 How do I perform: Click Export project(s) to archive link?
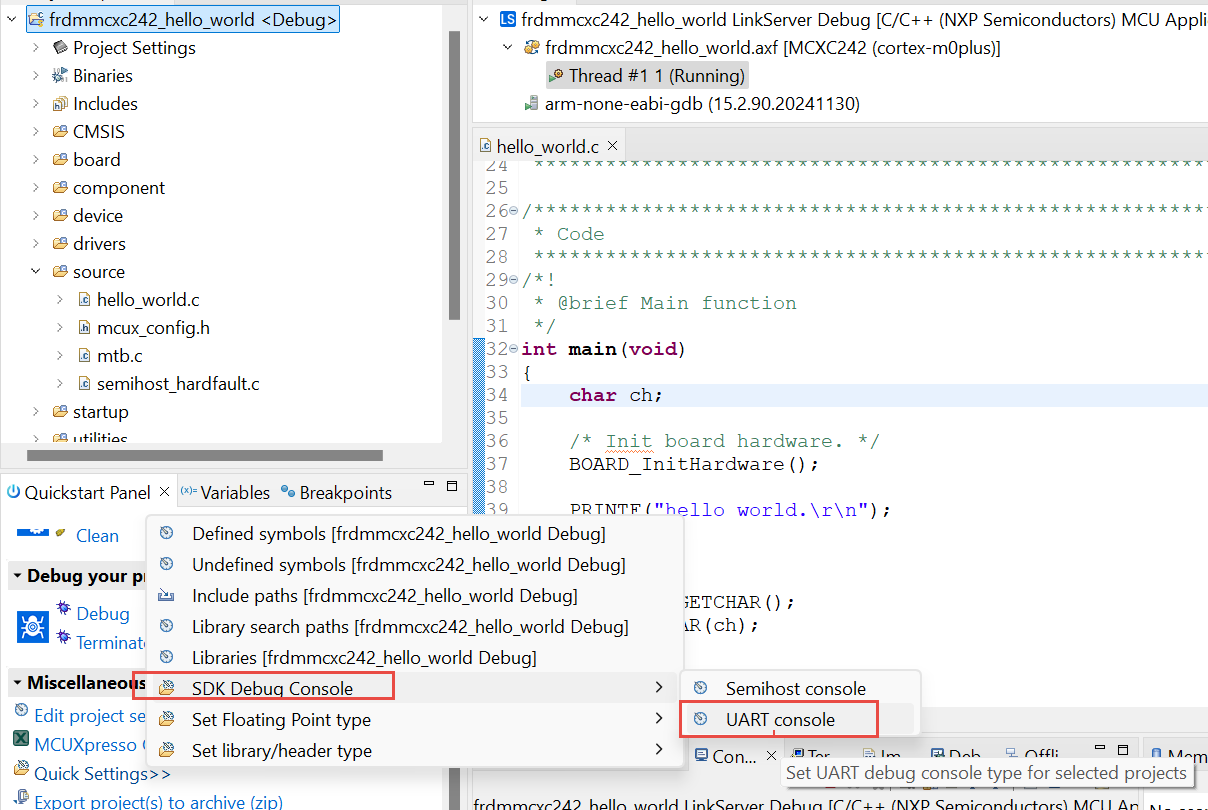(158, 802)
